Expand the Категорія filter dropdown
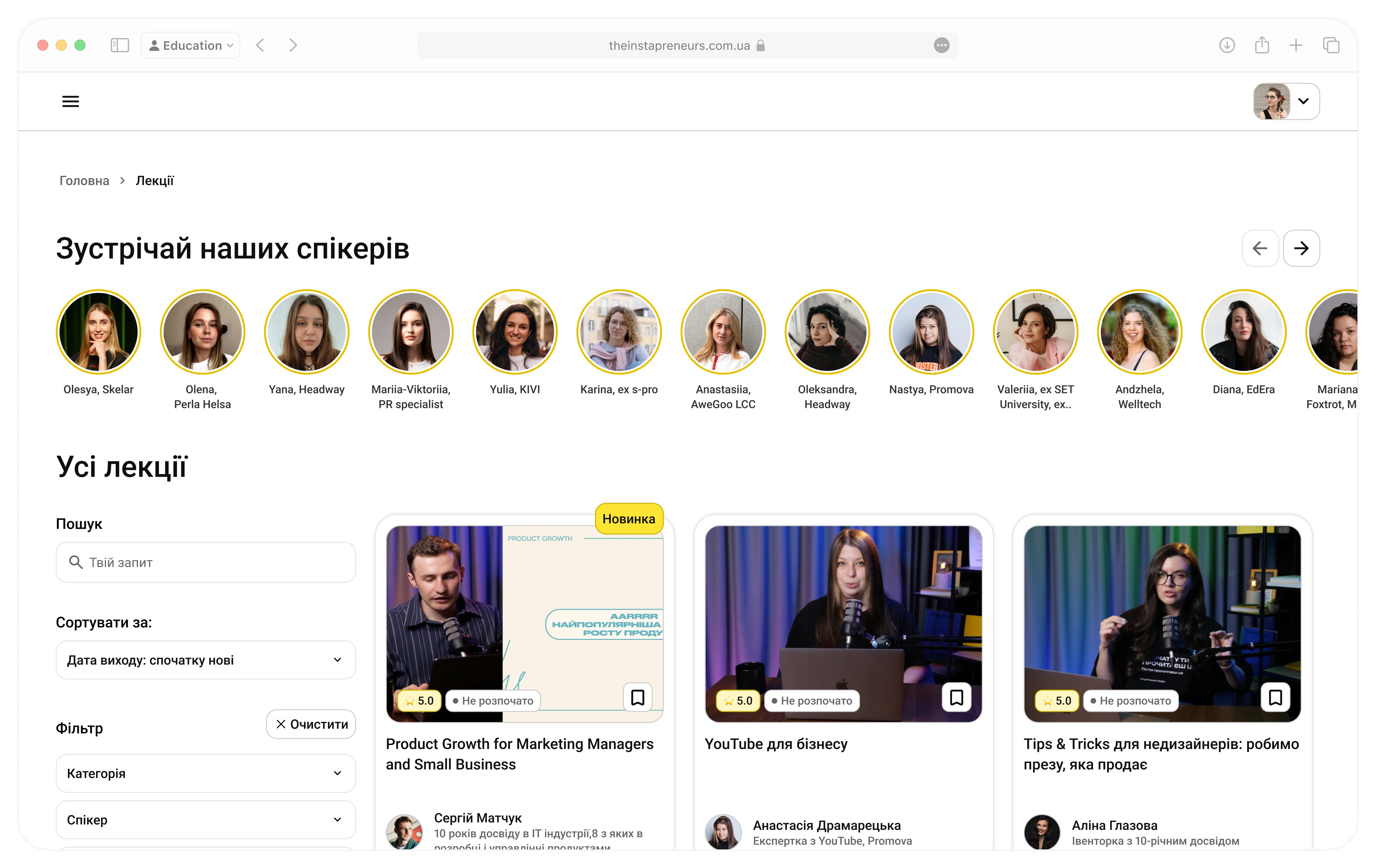Viewport: 1376px width, 868px height. [206, 773]
